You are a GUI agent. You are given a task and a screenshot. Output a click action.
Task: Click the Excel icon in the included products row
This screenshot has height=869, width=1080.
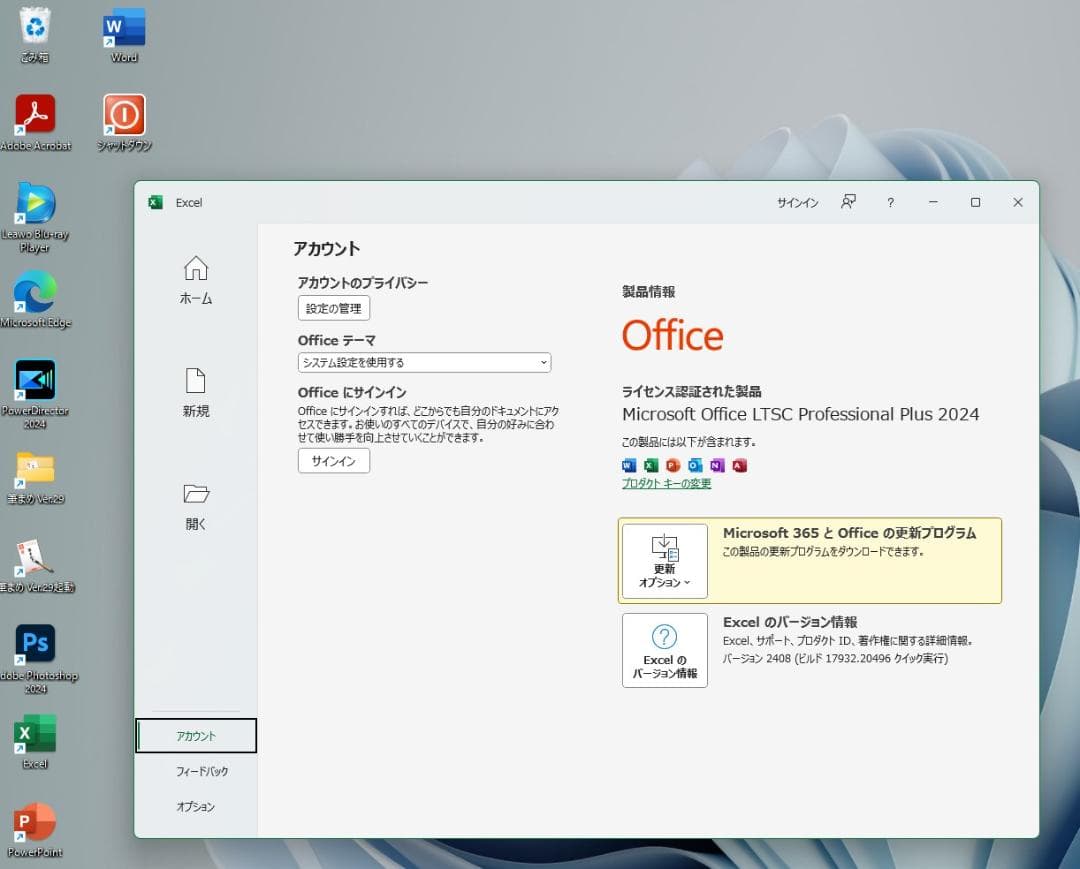(651, 465)
